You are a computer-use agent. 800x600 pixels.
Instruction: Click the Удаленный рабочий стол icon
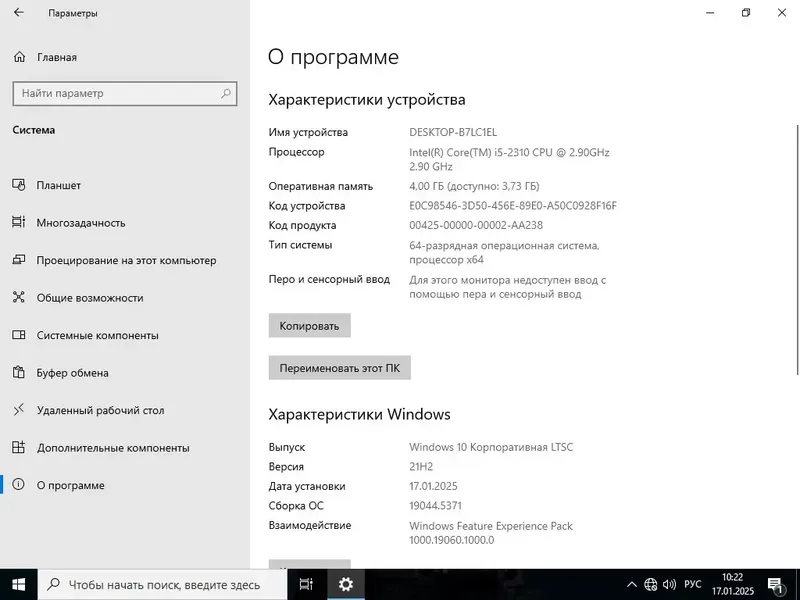19,410
